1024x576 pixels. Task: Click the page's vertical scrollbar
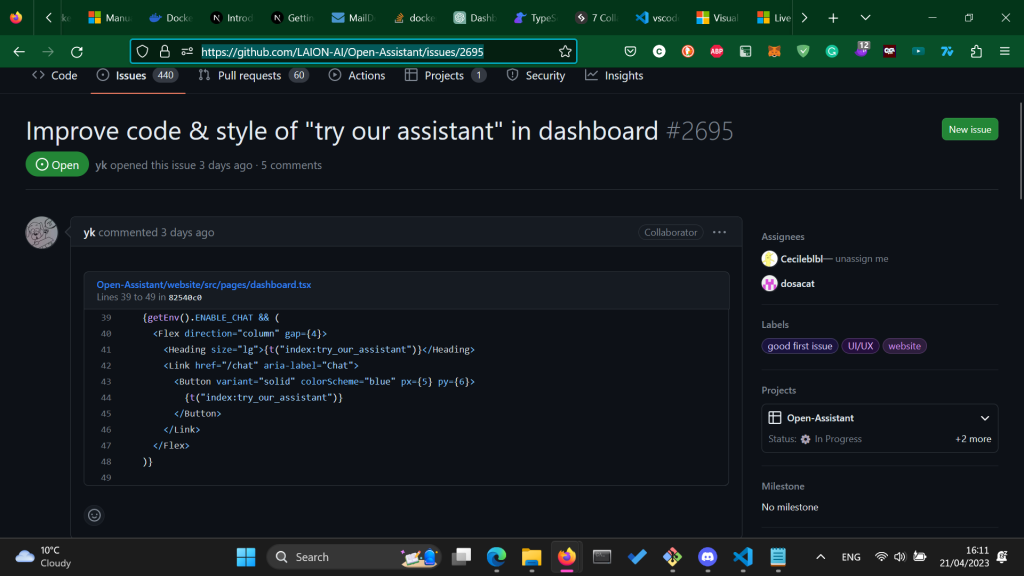click(1019, 152)
